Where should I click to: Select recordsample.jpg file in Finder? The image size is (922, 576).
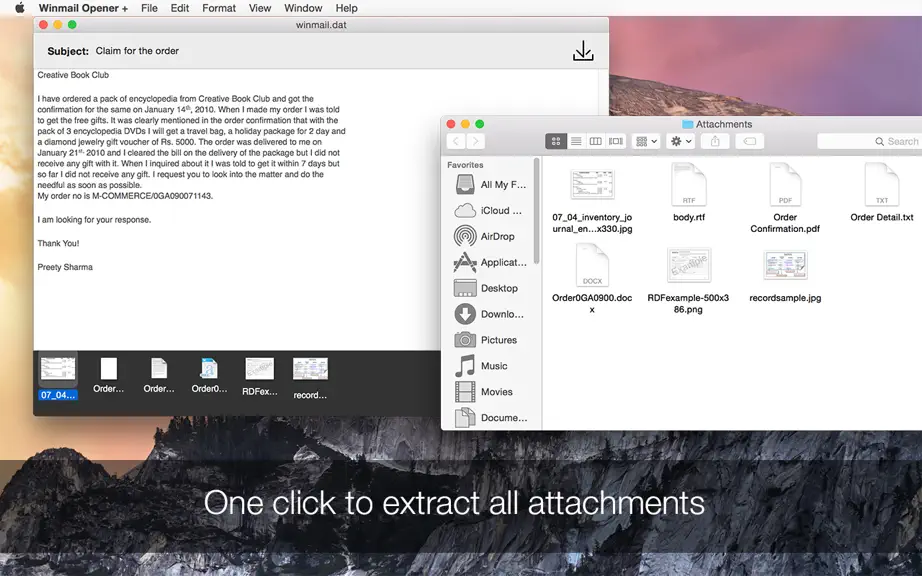(785, 276)
